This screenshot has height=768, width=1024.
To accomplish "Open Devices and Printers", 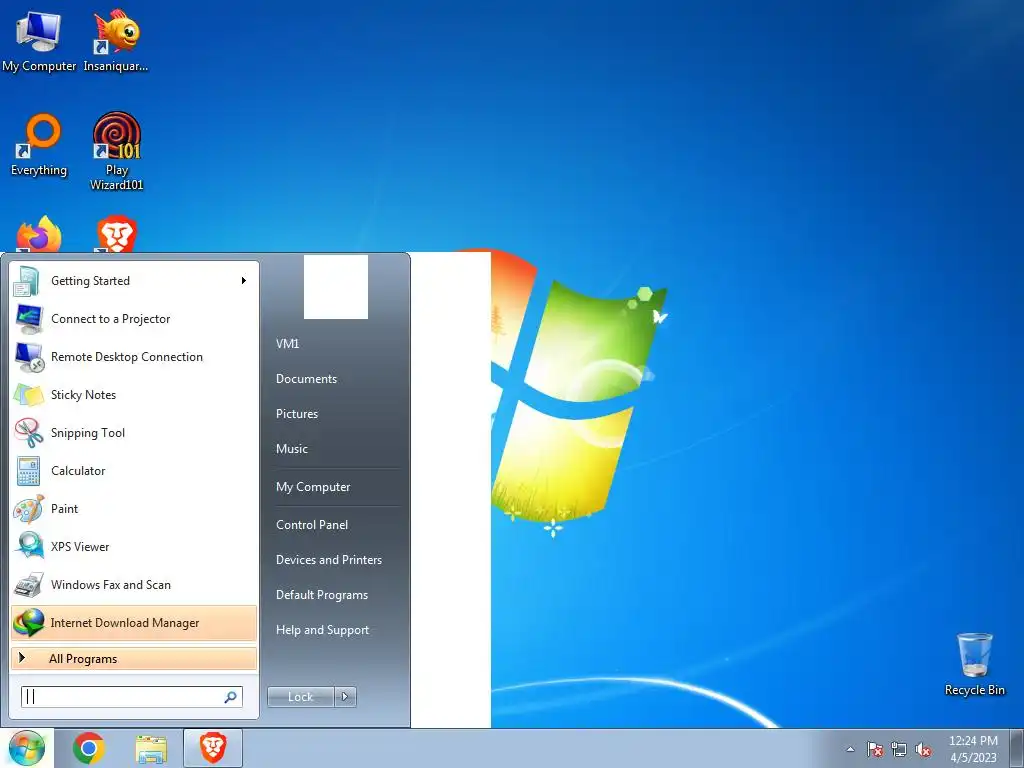I will pyautogui.click(x=329, y=560).
